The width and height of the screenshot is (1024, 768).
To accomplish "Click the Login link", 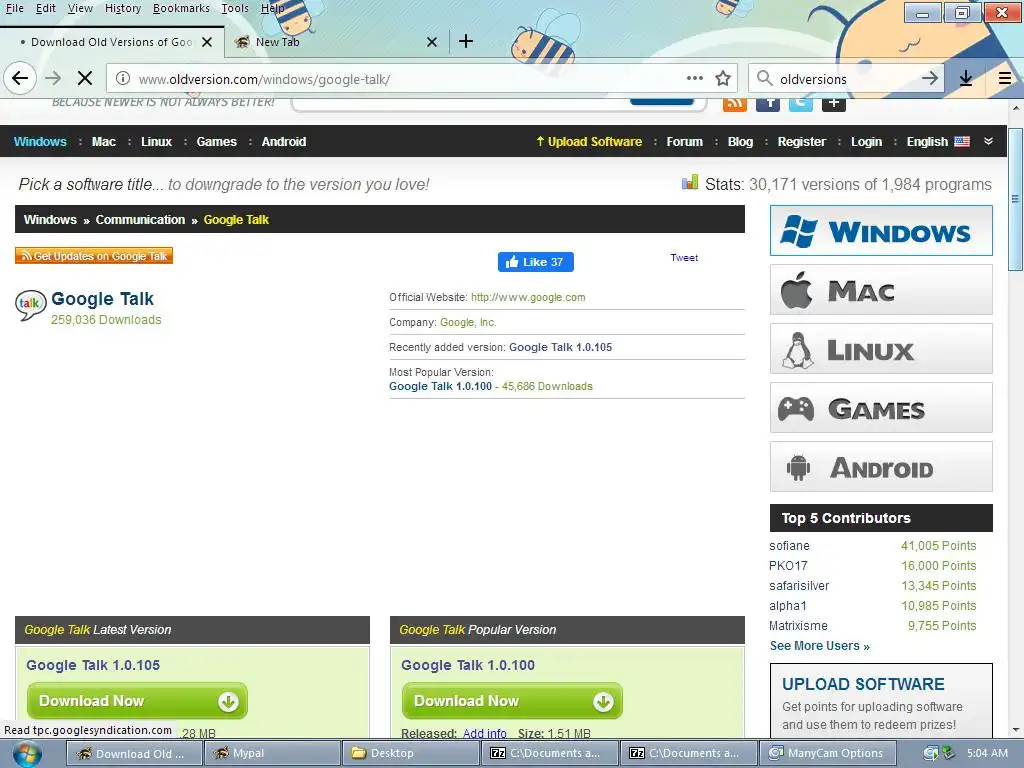I will click(867, 142).
